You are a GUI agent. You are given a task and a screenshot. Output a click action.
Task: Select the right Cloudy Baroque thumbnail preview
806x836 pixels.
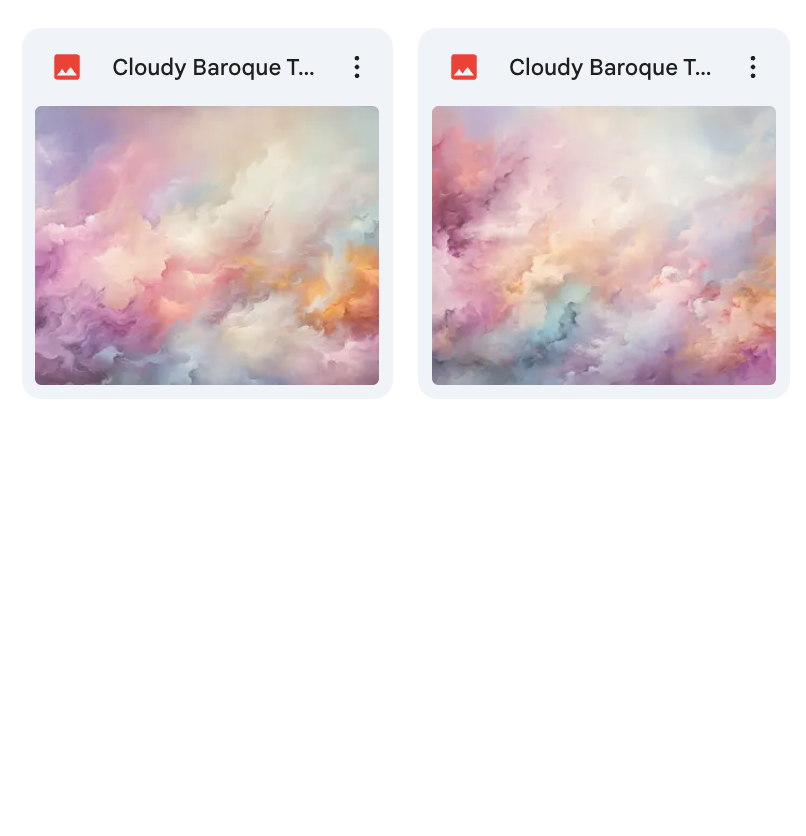pos(604,245)
